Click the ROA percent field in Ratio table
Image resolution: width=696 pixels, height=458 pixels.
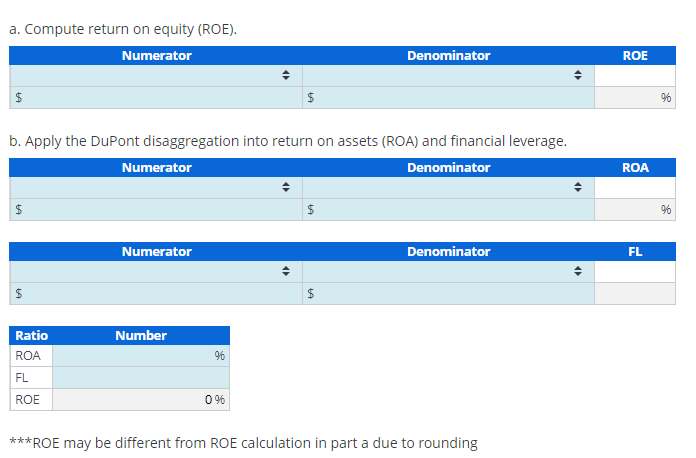tap(141, 356)
